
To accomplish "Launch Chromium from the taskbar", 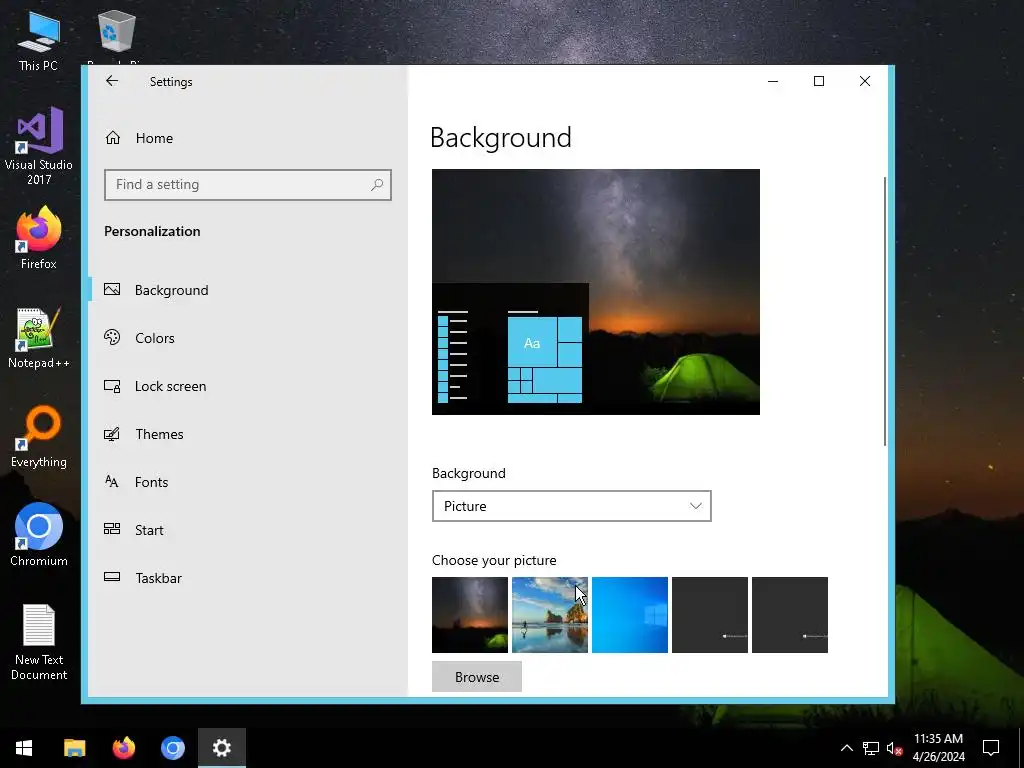I will 173,748.
